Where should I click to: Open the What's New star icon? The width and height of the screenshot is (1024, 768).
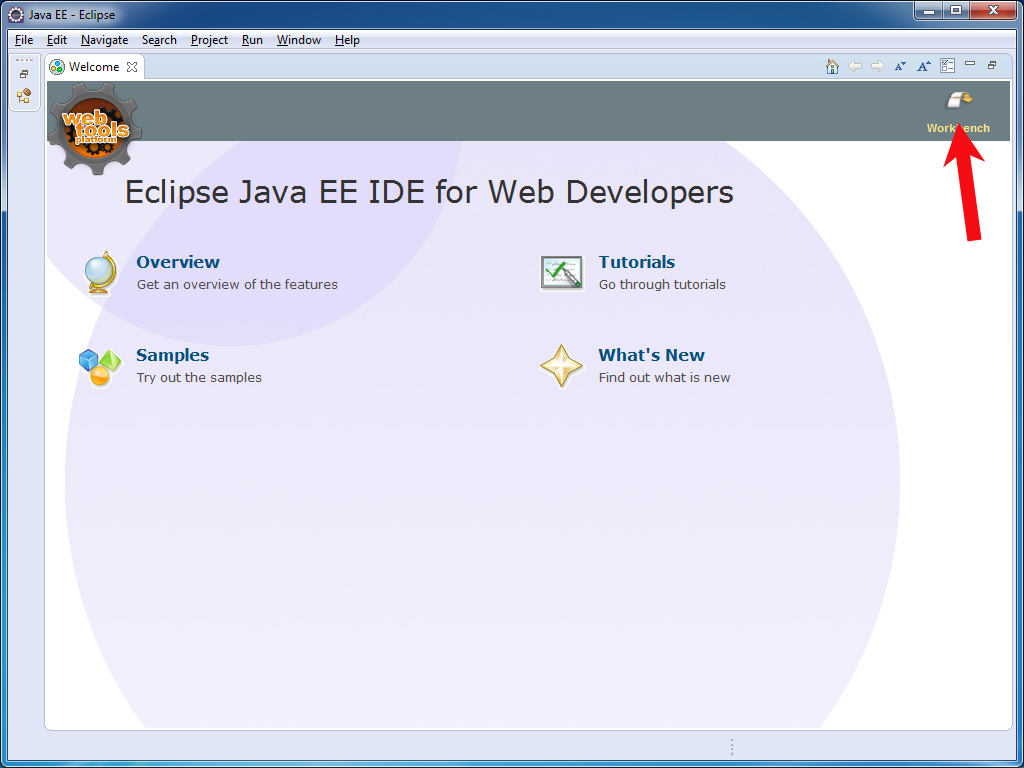point(562,366)
